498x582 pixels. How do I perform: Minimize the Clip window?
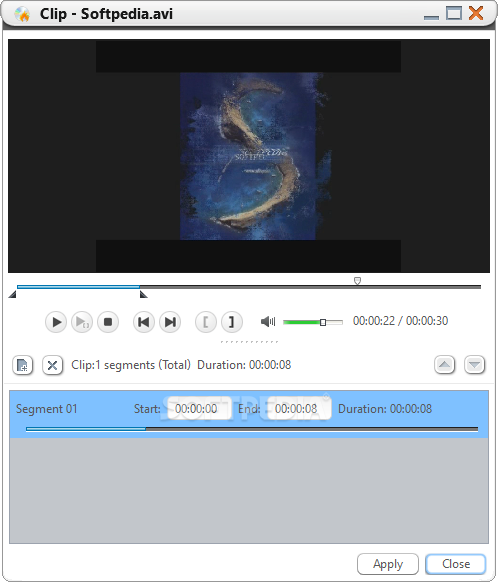tap(431, 17)
